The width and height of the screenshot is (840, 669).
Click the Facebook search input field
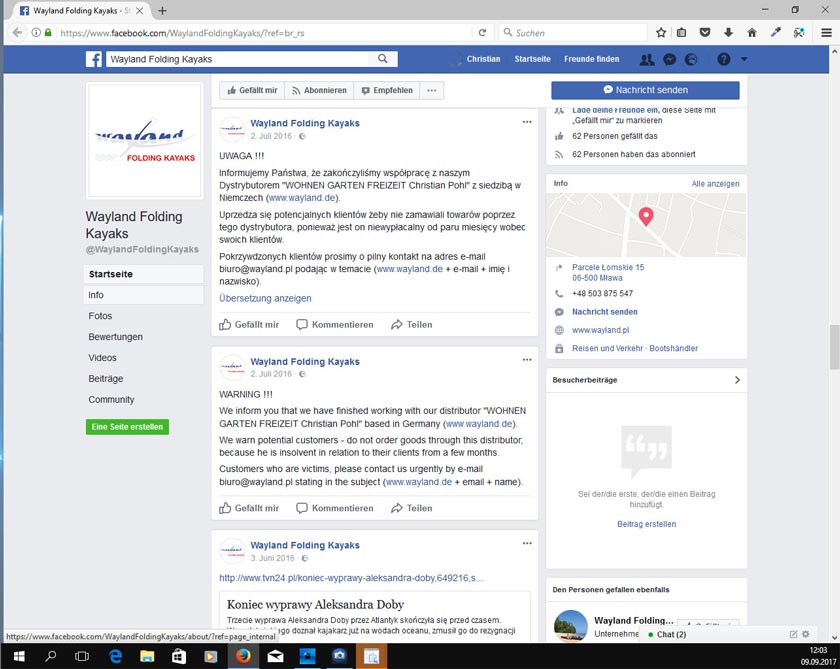pyautogui.click(x=238, y=59)
